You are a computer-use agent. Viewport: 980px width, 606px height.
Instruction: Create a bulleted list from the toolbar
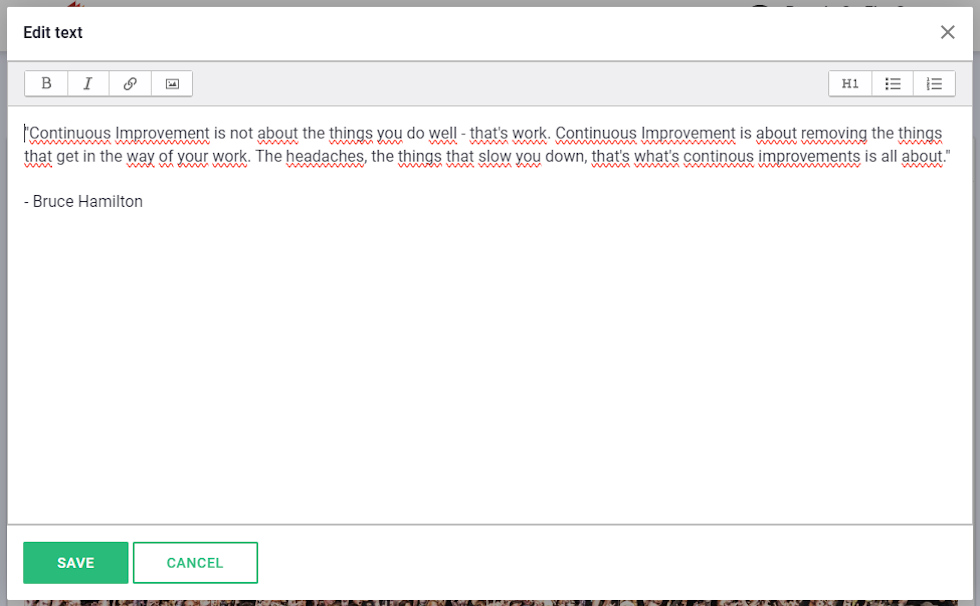(892, 84)
